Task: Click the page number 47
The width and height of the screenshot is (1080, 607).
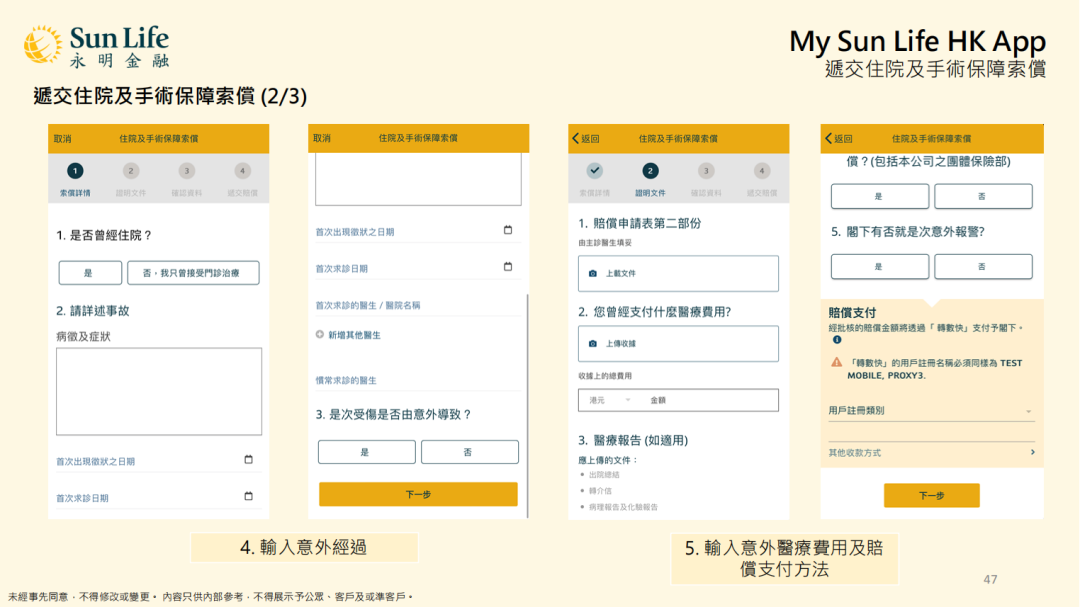Action: pyautogui.click(x=990, y=579)
